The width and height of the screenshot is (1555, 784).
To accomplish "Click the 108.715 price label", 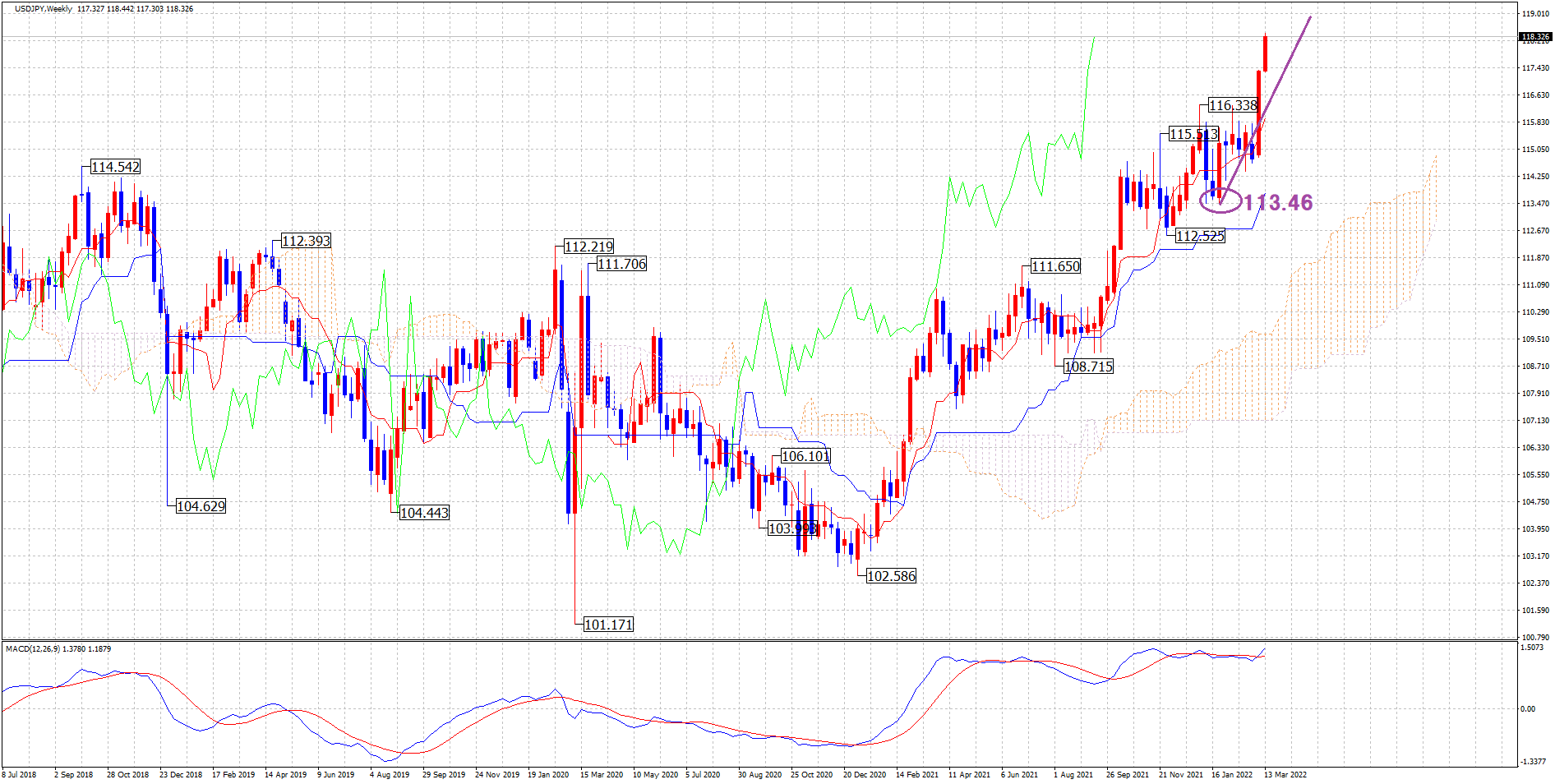I will (1088, 367).
